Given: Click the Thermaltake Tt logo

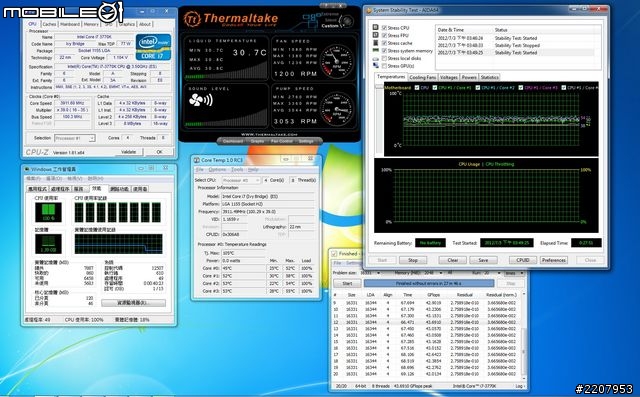Looking at the screenshot, I should pyautogui.click(x=192, y=19).
